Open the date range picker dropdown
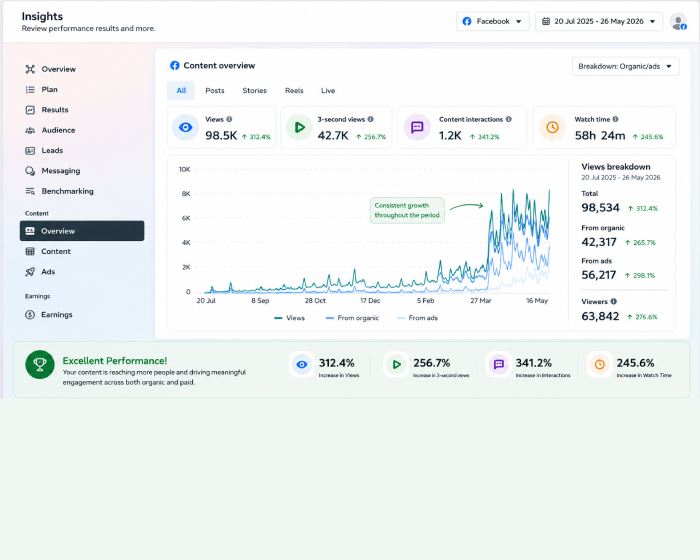 click(x=599, y=21)
